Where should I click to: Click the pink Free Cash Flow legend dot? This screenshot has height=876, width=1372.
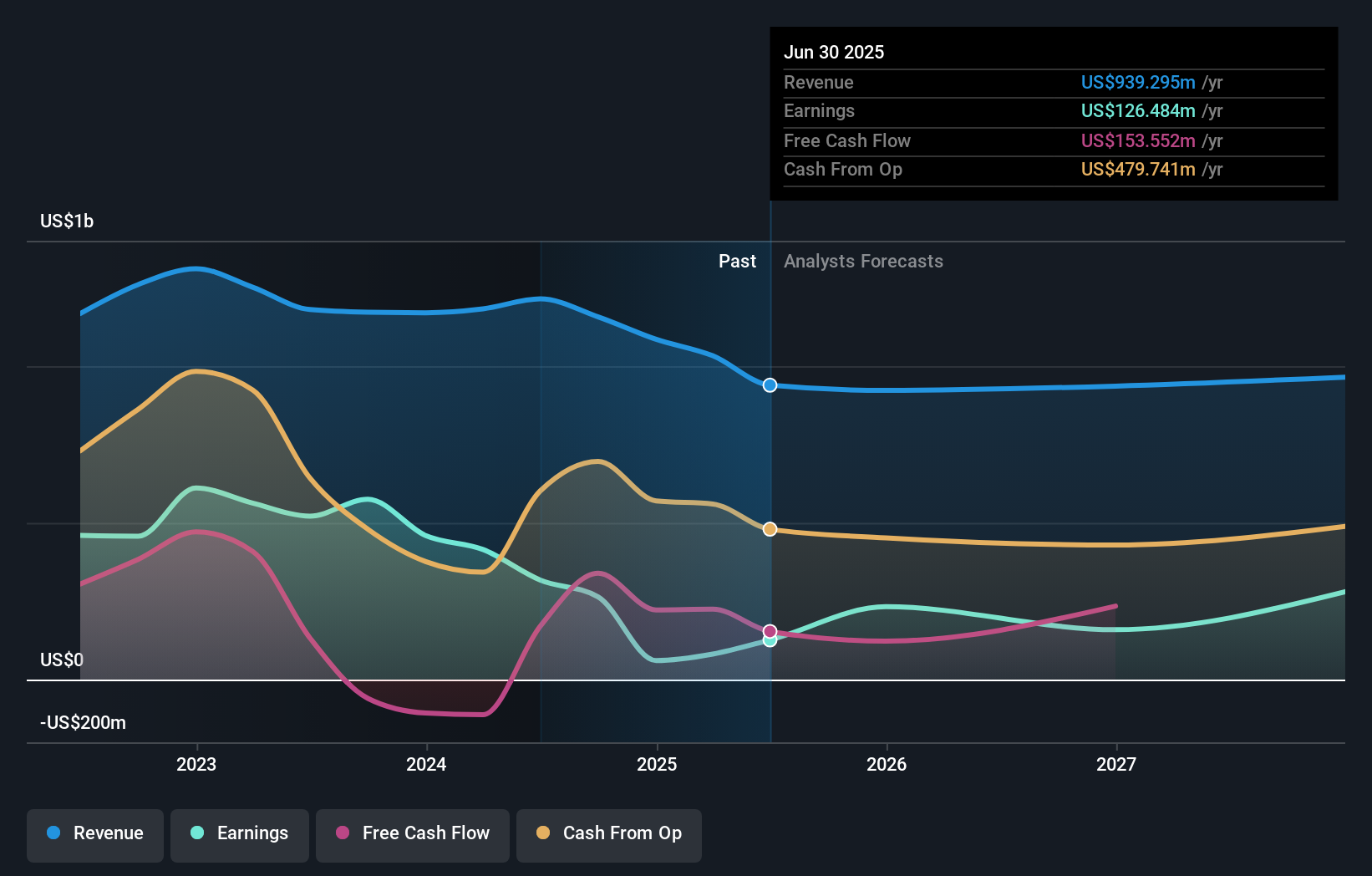click(x=342, y=833)
